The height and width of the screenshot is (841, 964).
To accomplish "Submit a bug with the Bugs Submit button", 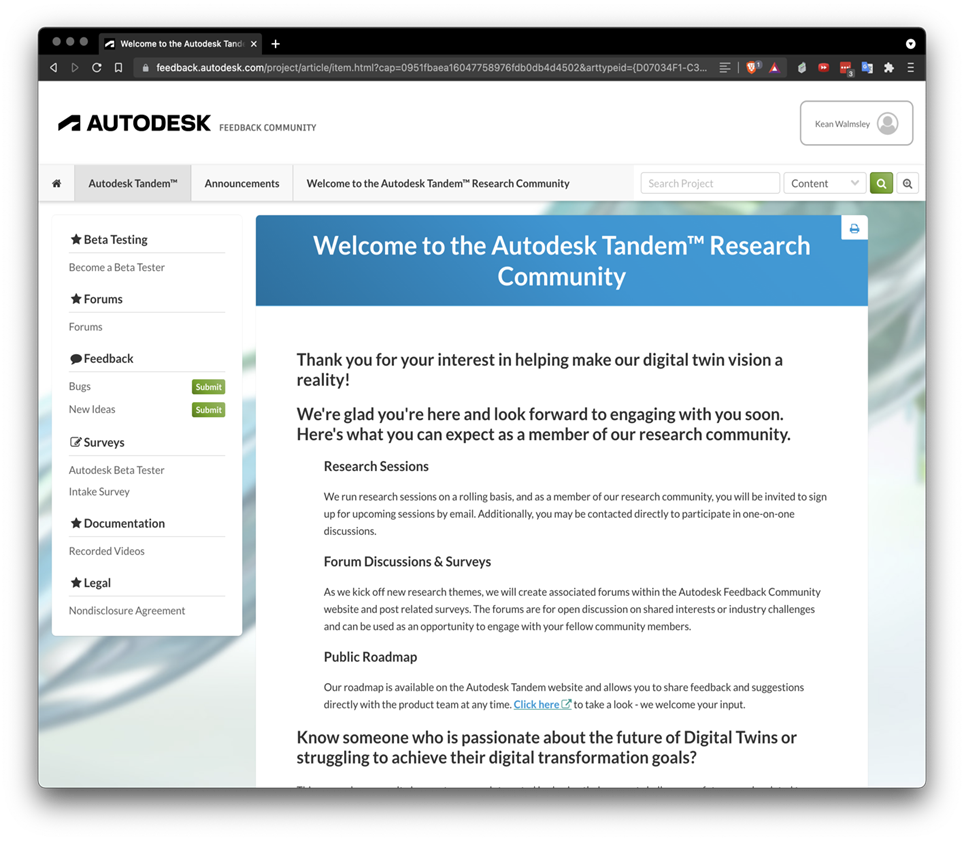I will pos(208,387).
